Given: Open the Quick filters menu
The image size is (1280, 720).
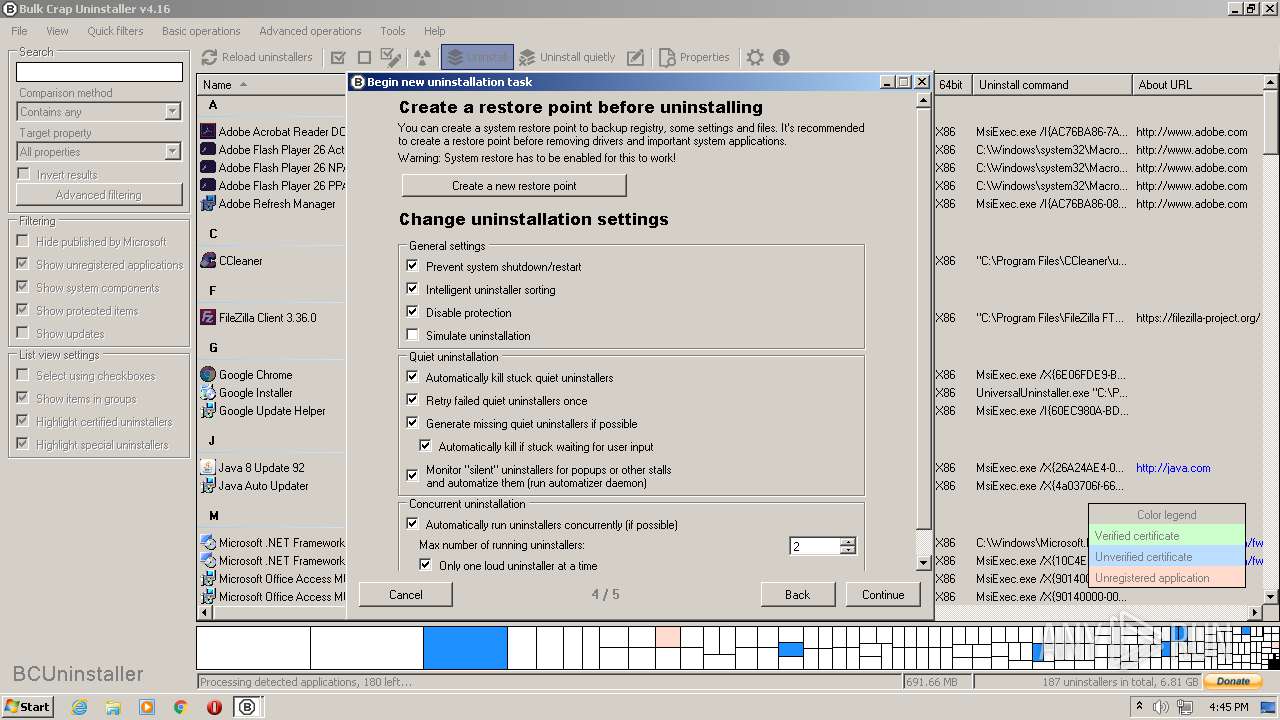Looking at the screenshot, I should pyautogui.click(x=115, y=31).
